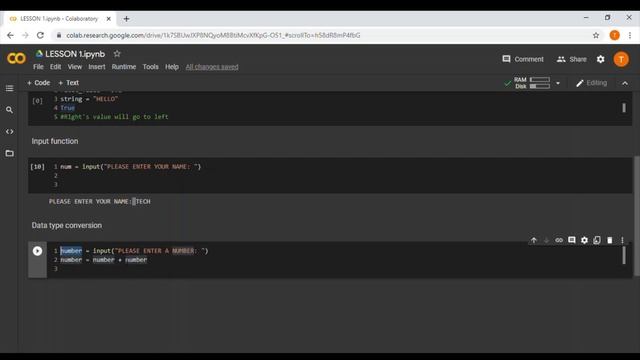
Task: Open the Insert menu
Action: [x=97, y=67]
